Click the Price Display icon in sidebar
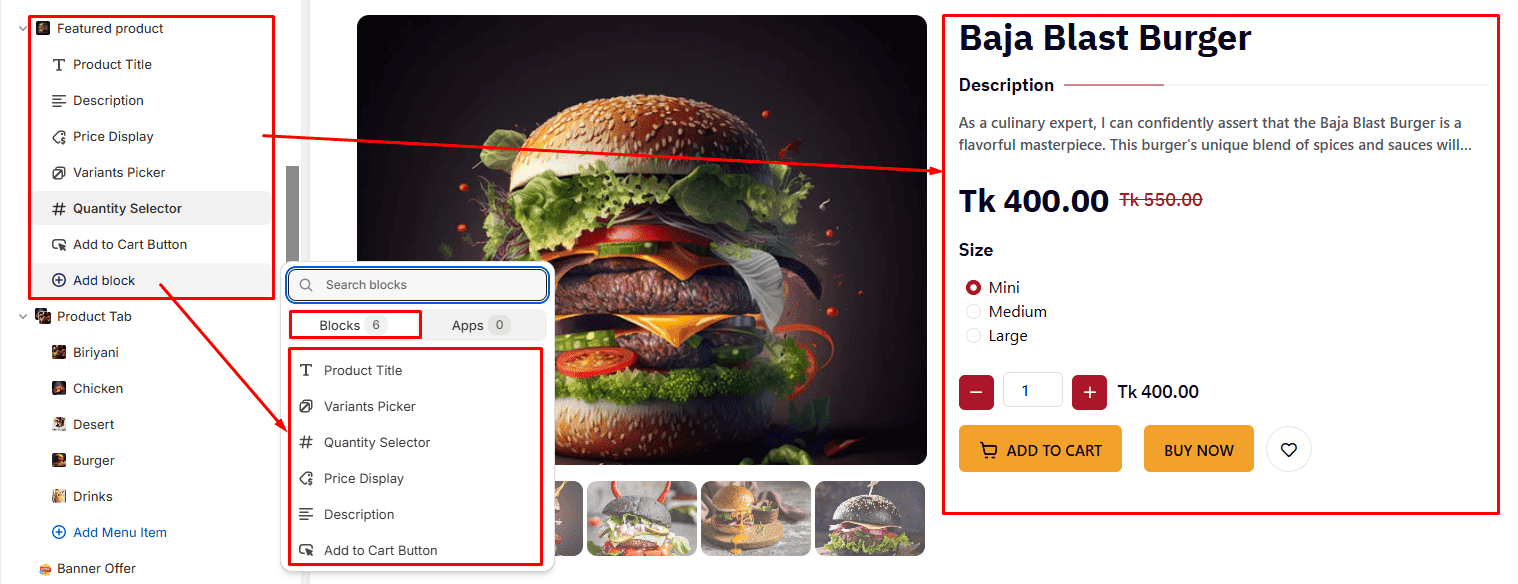1518x584 pixels. (59, 137)
